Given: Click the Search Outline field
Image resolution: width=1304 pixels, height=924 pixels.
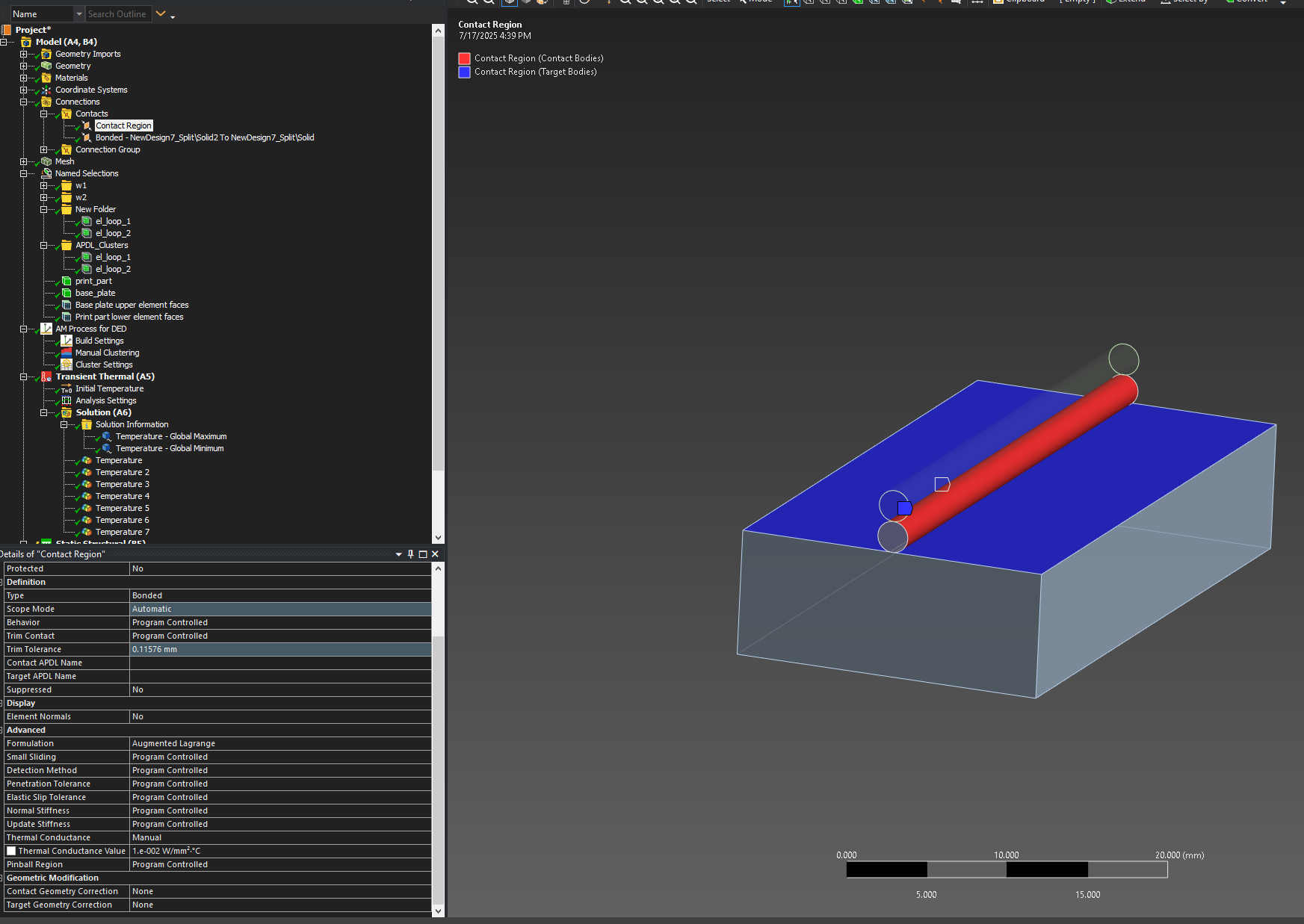Looking at the screenshot, I should tap(118, 14).
